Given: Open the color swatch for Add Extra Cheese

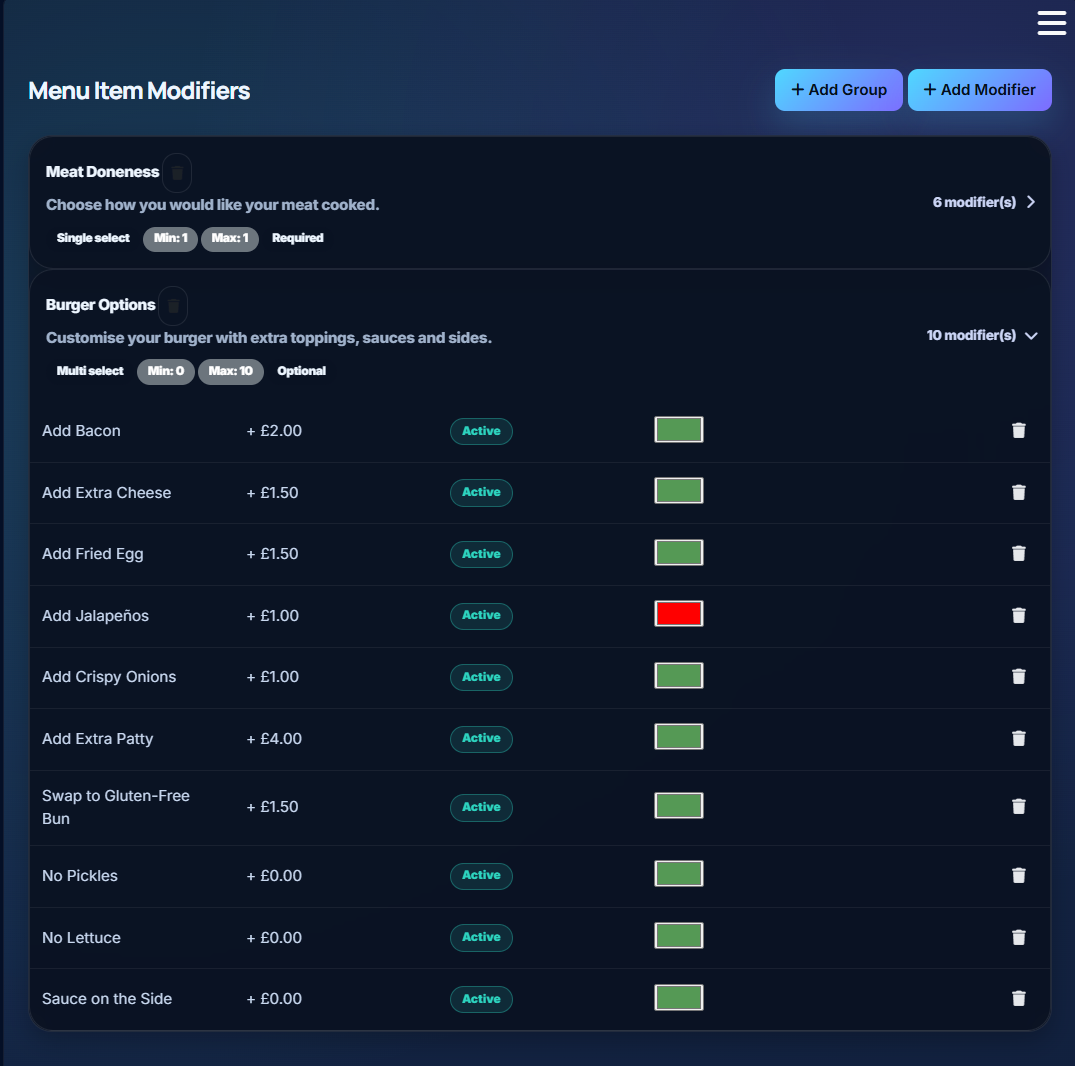Looking at the screenshot, I should 679,491.
